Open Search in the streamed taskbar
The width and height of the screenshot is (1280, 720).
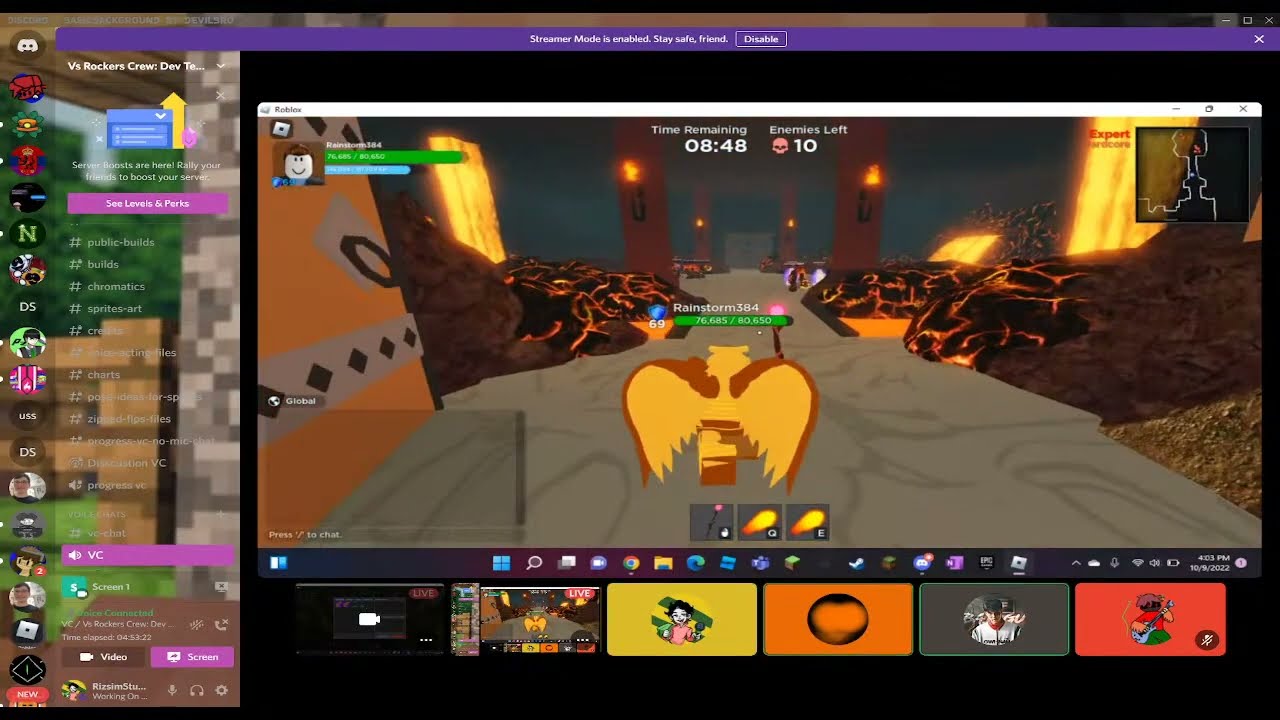tap(534, 563)
